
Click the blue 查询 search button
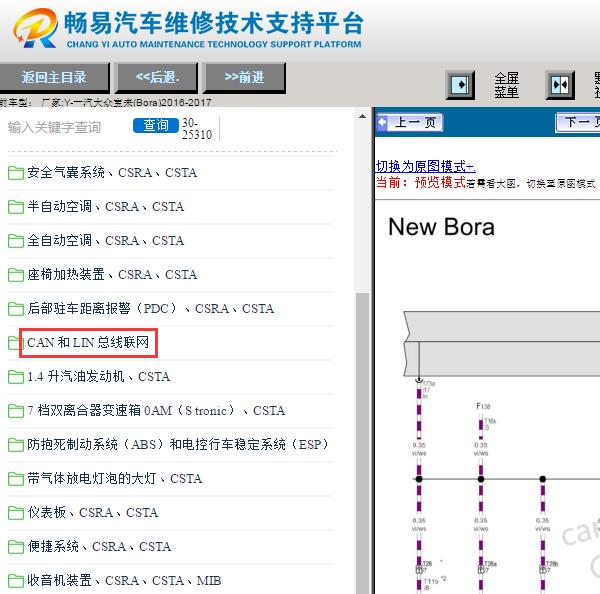tap(156, 125)
